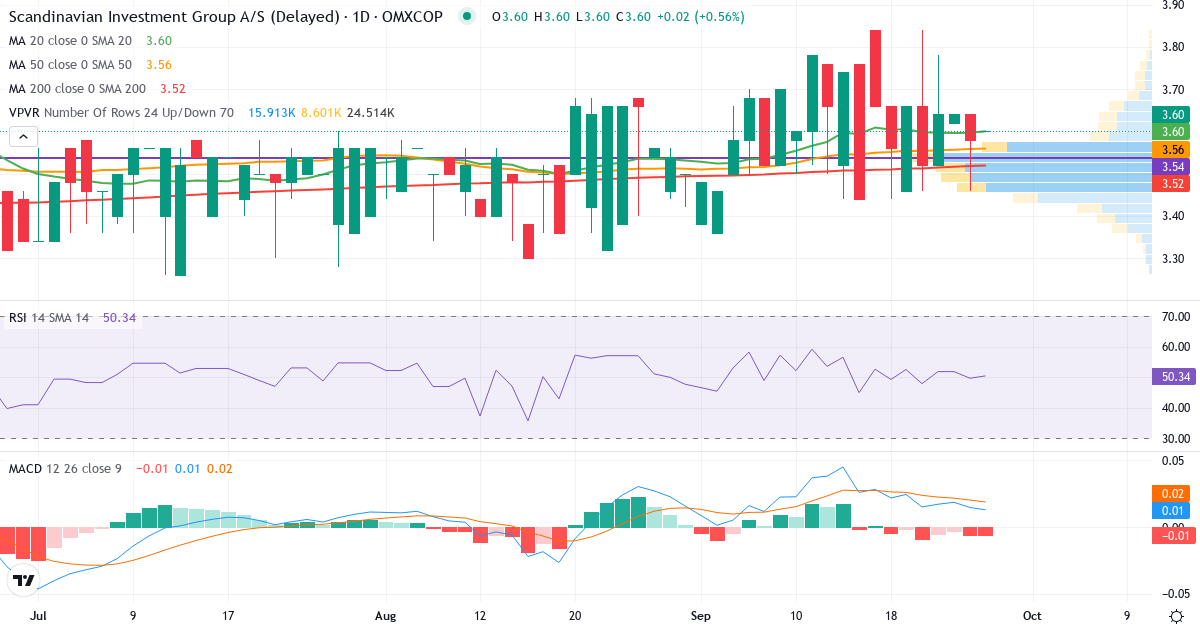Image resolution: width=1200 pixels, height=630 pixels.
Task: Click the TradingView logo icon
Action: click(24, 579)
